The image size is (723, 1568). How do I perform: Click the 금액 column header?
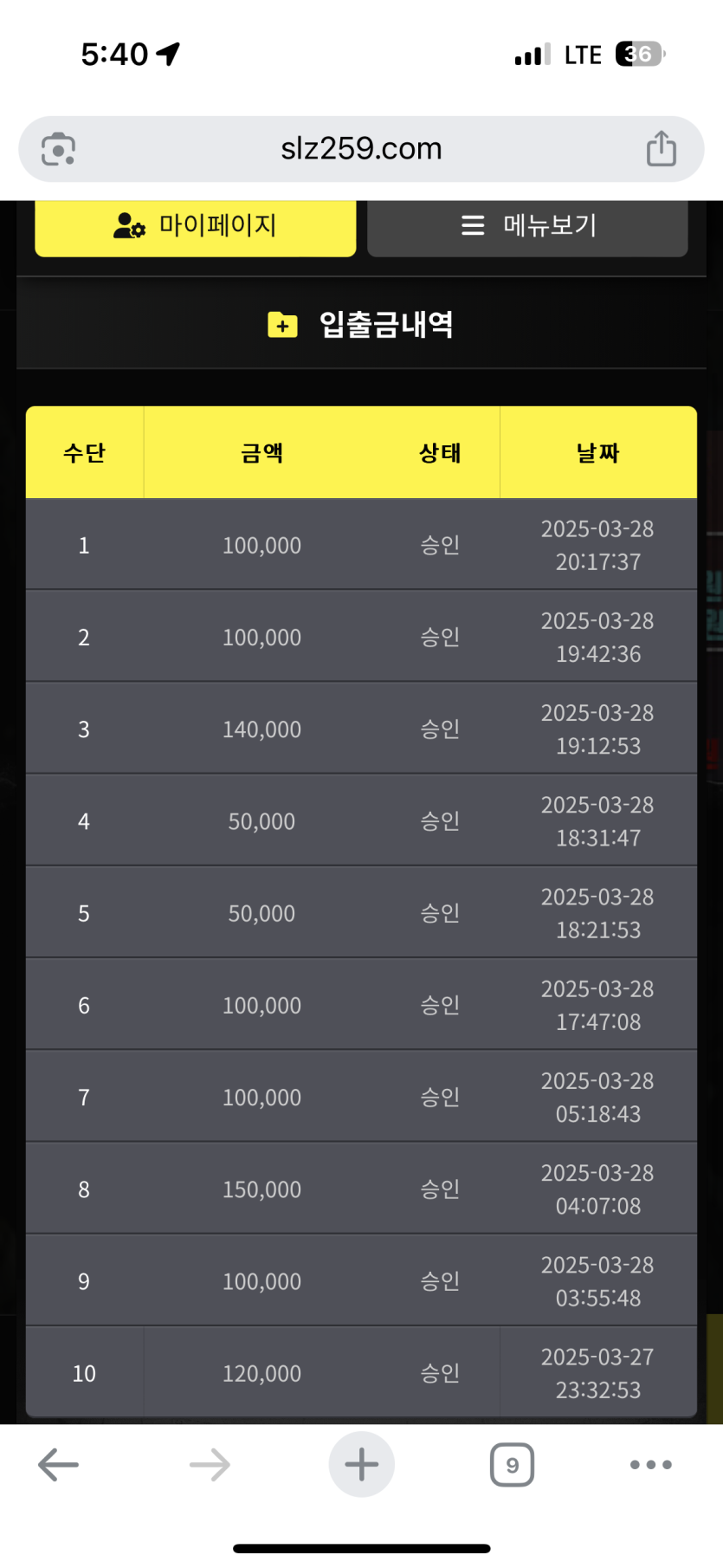click(x=261, y=453)
